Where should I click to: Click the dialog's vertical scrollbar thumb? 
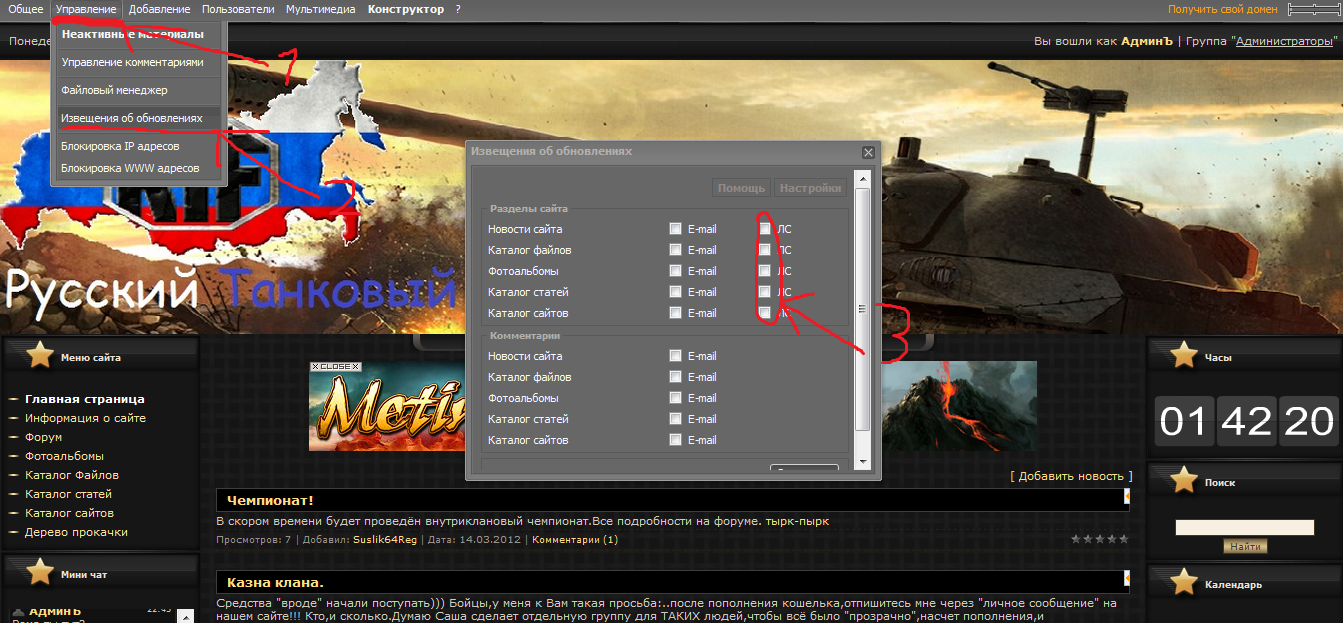coord(863,310)
